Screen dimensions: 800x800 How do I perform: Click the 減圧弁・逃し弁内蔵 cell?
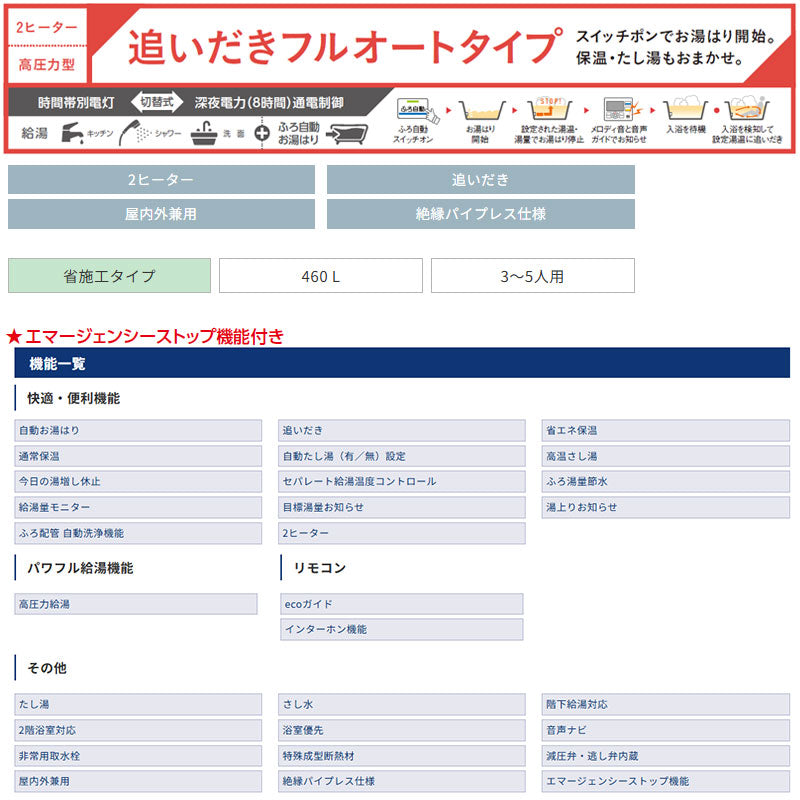coord(666,756)
